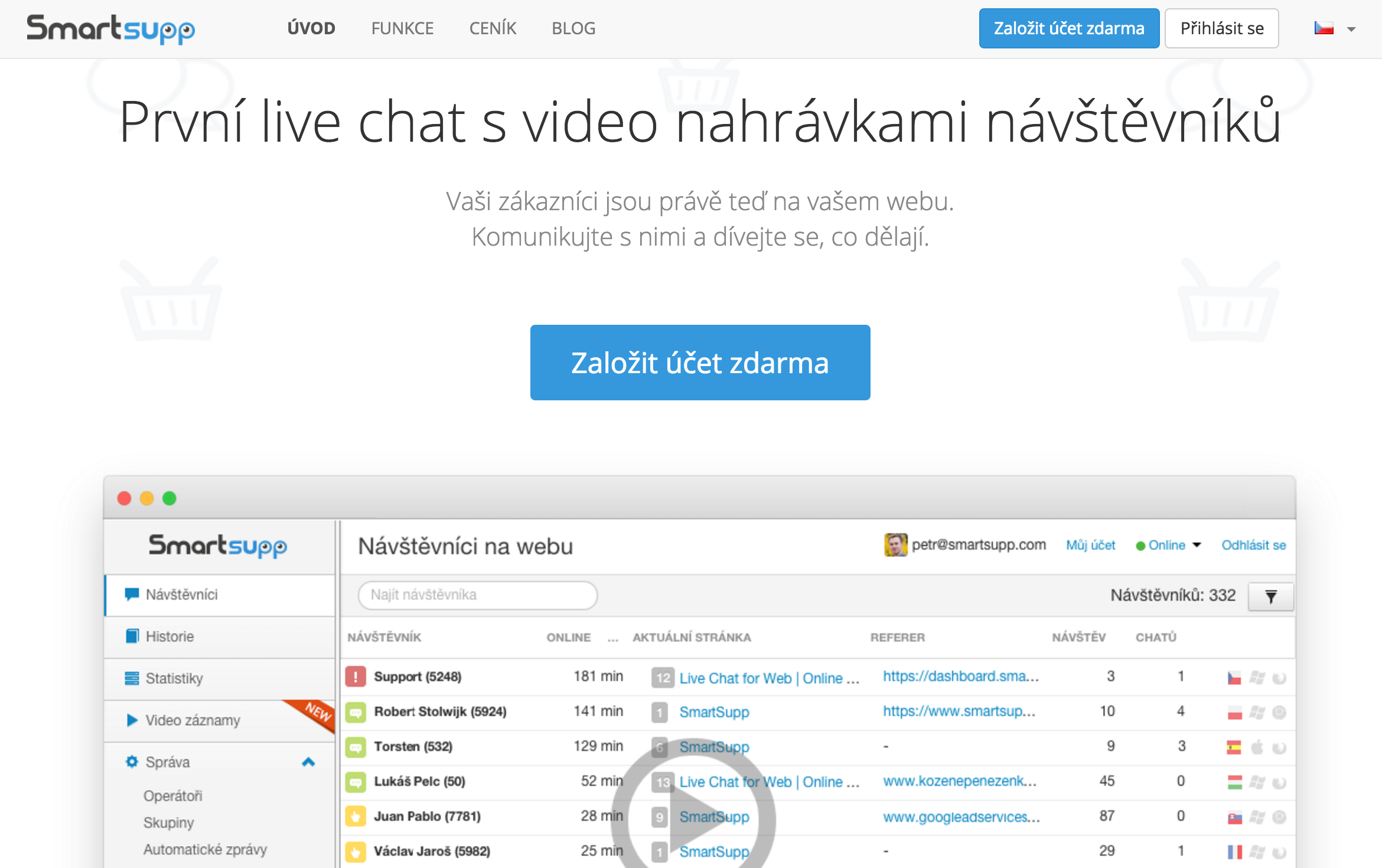Open Statistiky in sidebar
The image size is (1382, 868).
[220, 678]
